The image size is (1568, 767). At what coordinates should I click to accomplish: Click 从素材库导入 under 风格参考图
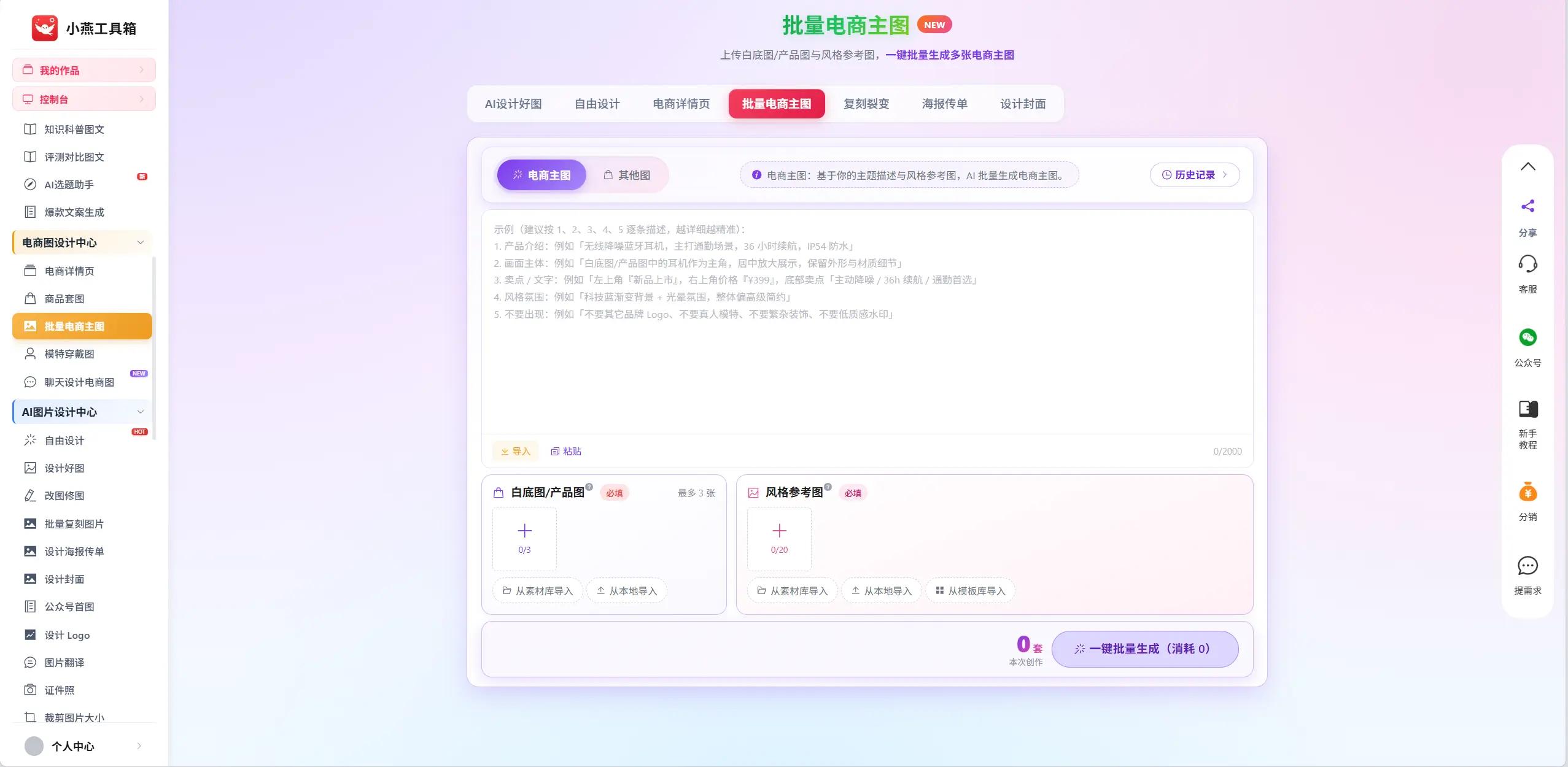(x=793, y=591)
